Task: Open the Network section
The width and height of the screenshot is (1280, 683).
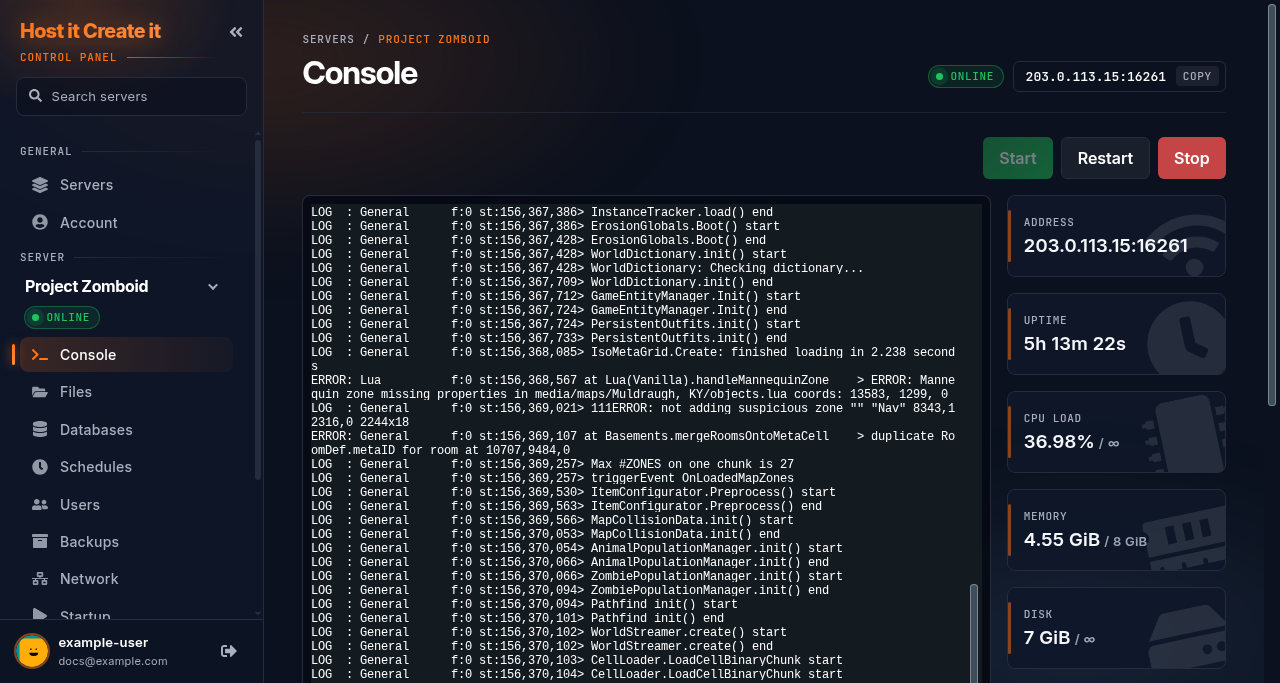Action: 126,579
